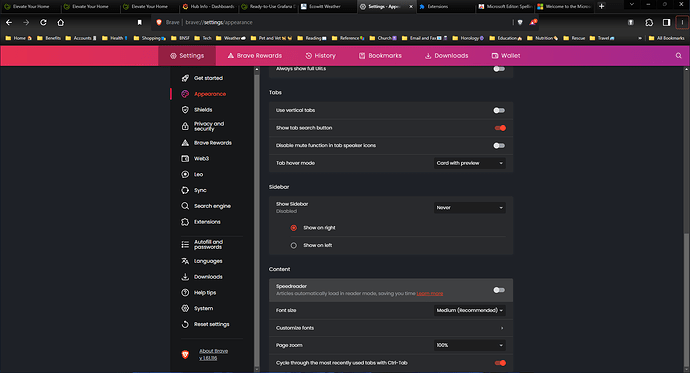
Task: Toggle Cycle through most recently used tabs switch
Action: coord(500,363)
